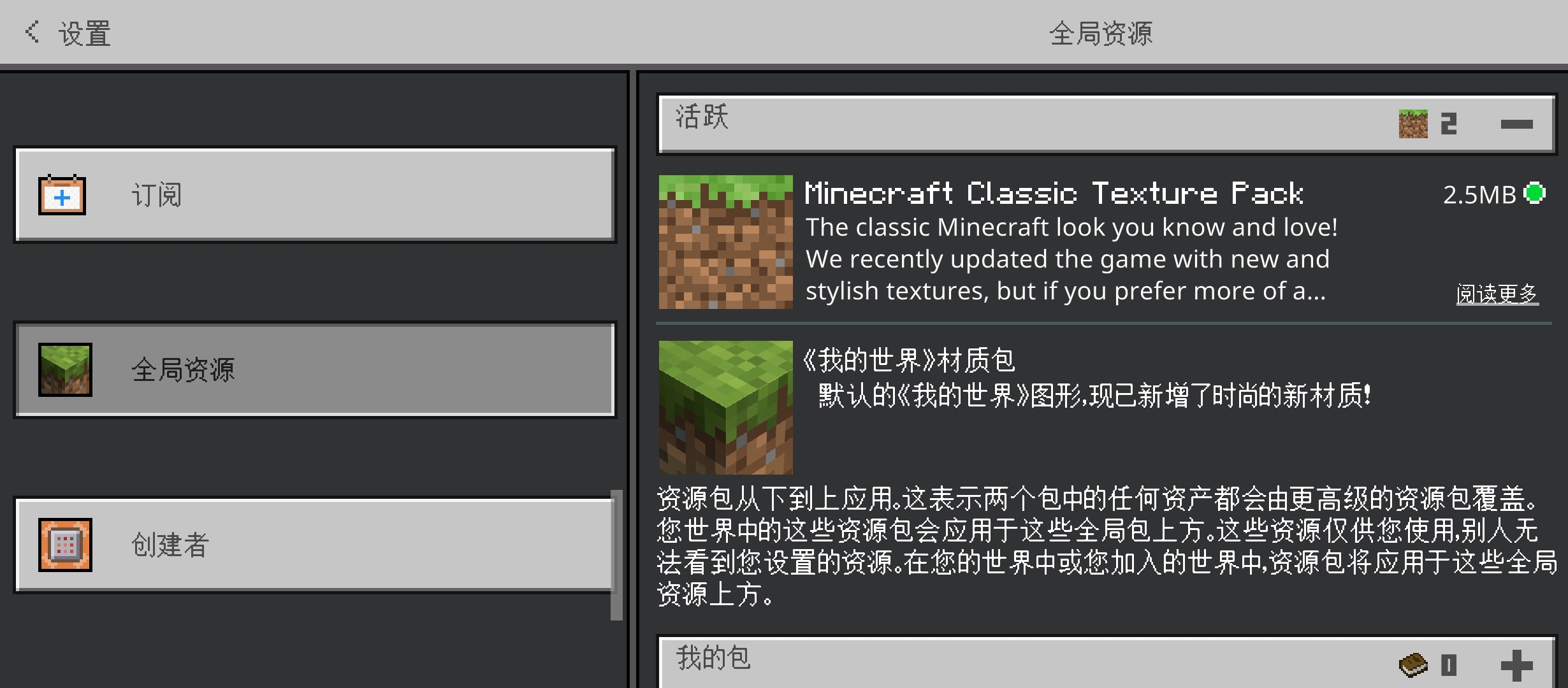Go back using the arrow beside 设置
The height and width of the screenshot is (688, 1568).
coord(32,32)
